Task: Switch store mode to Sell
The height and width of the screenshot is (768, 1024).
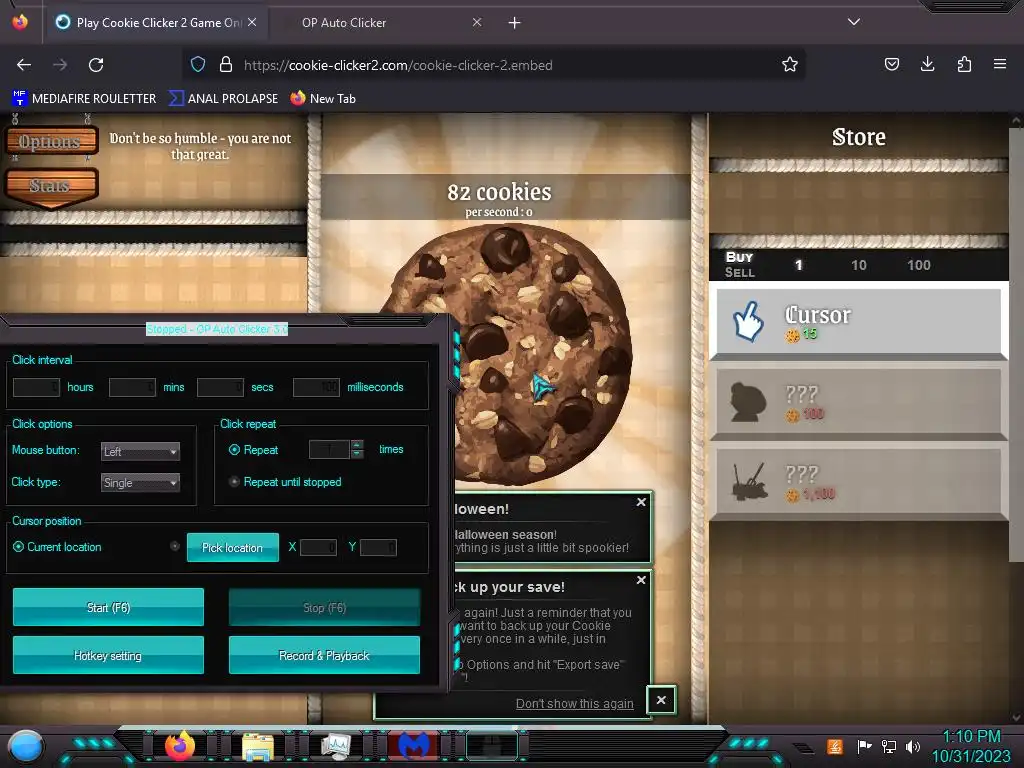Action: pyautogui.click(x=739, y=272)
